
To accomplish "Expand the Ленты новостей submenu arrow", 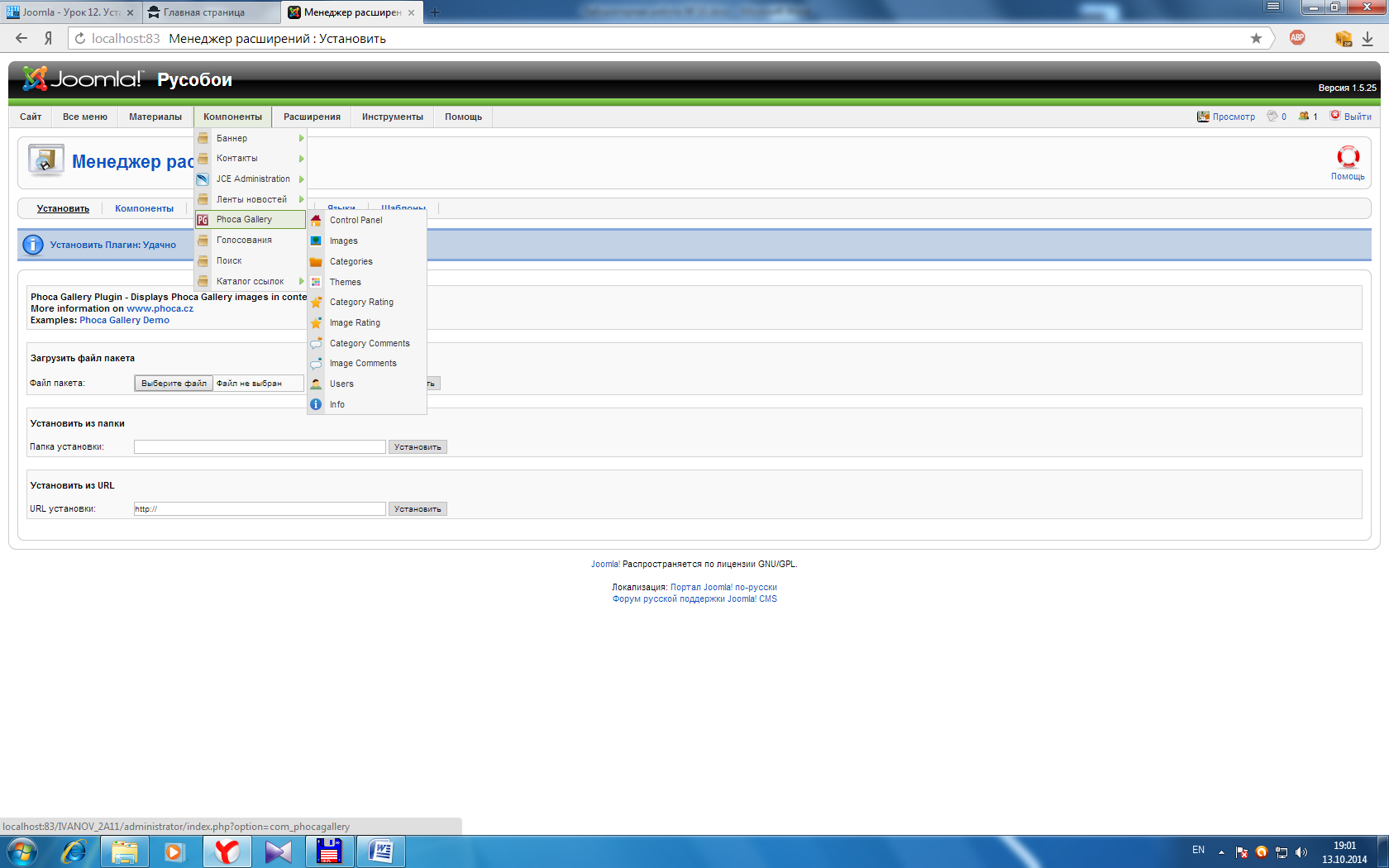I will (302, 199).
